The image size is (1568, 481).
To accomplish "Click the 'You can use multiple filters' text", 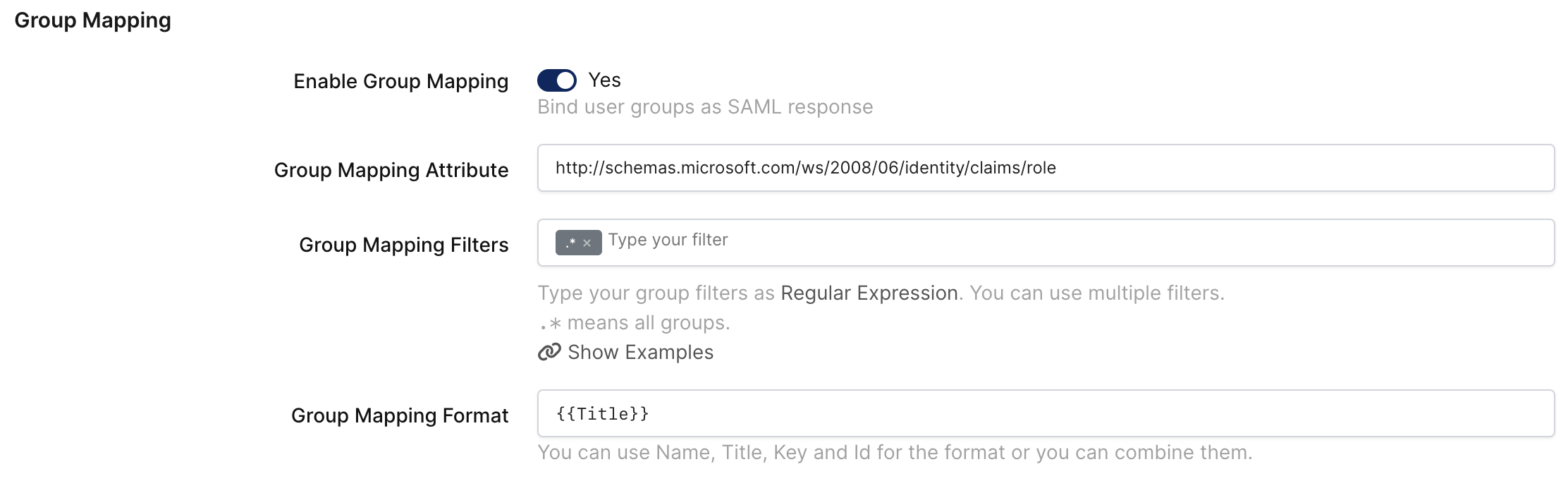I will (x=1096, y=293).
